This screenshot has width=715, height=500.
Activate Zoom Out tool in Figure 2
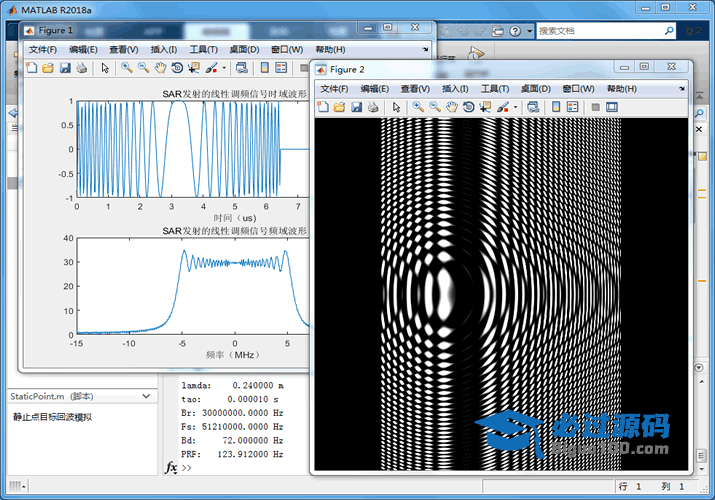(x=435, y=107)
